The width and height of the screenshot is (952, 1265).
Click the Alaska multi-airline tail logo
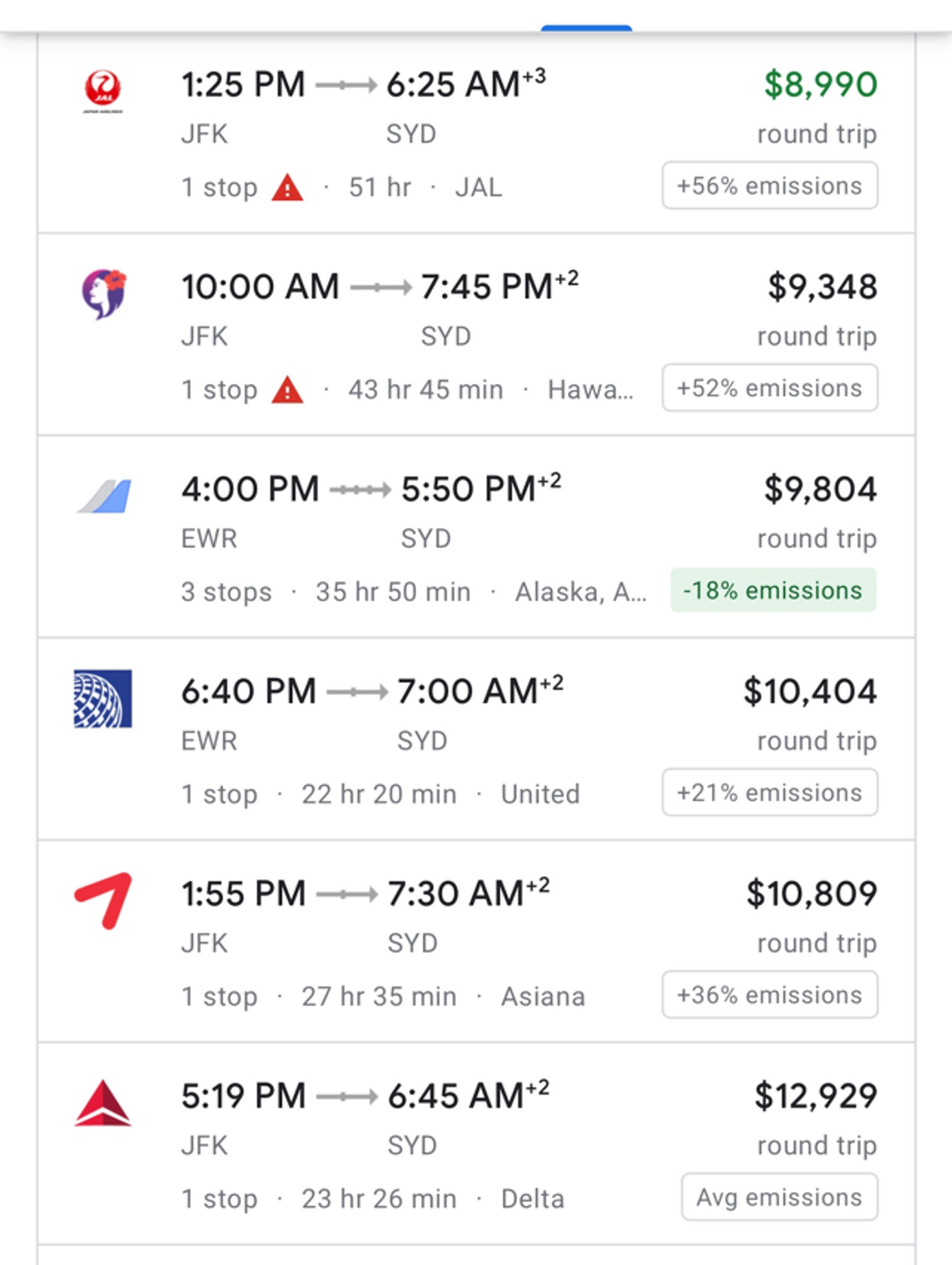pos(104,495)
